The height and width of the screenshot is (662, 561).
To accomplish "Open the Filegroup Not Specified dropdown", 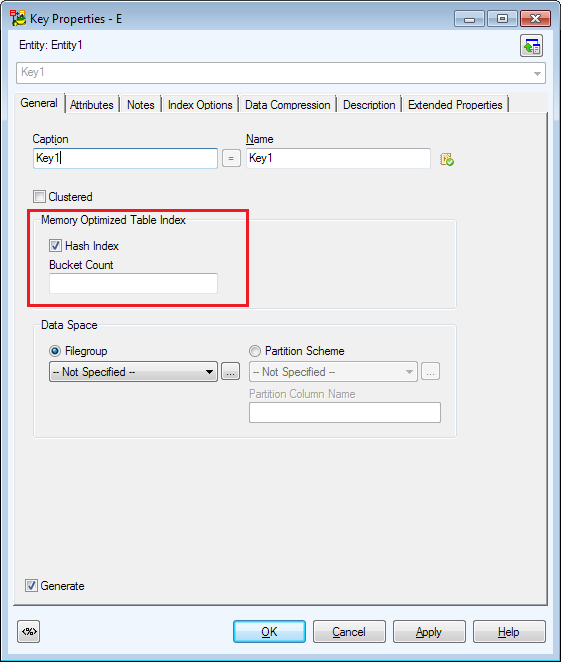I will coord(133,372).
